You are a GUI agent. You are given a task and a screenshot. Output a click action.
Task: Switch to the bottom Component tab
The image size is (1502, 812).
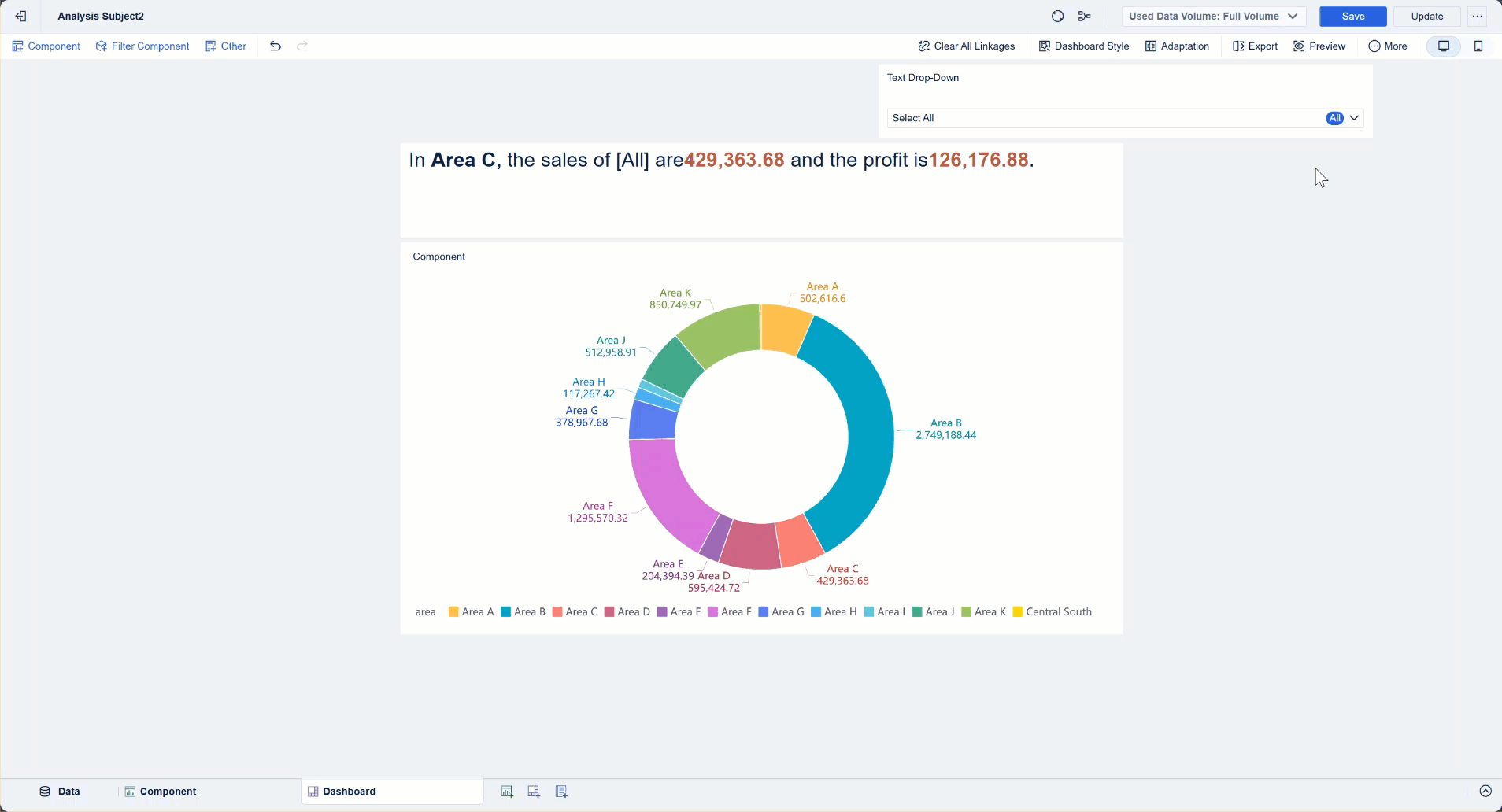(161, 792)
